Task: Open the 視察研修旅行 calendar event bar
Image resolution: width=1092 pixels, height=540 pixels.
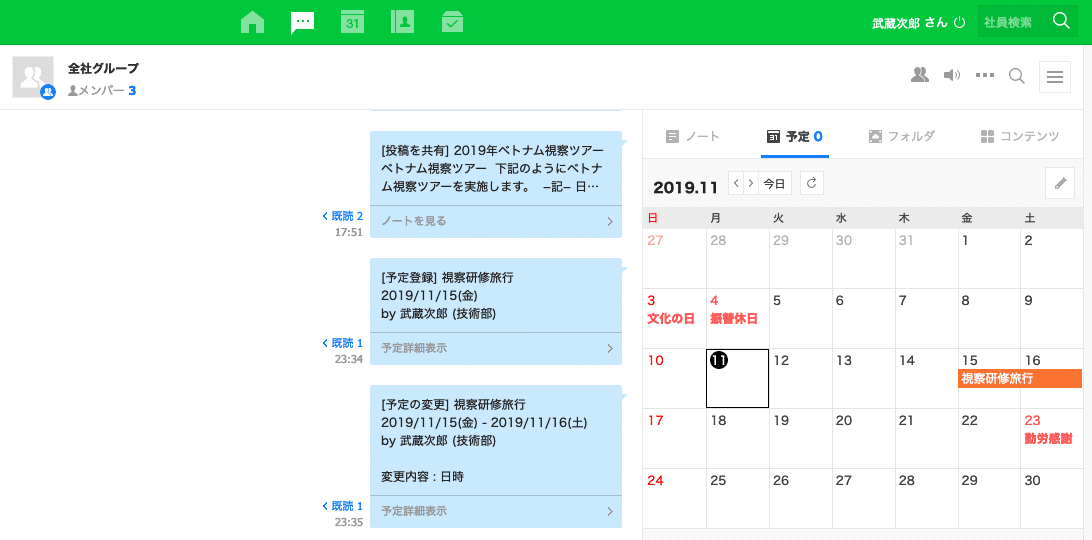Action: pyautogui.click(x=1020, y=379)
